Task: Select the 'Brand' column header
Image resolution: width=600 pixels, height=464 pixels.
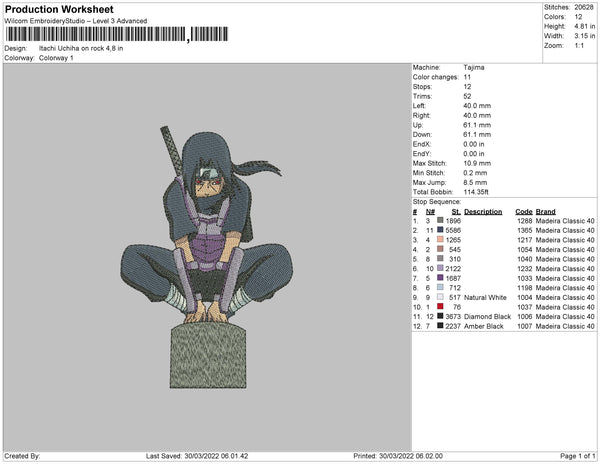Action: point(545,212)
